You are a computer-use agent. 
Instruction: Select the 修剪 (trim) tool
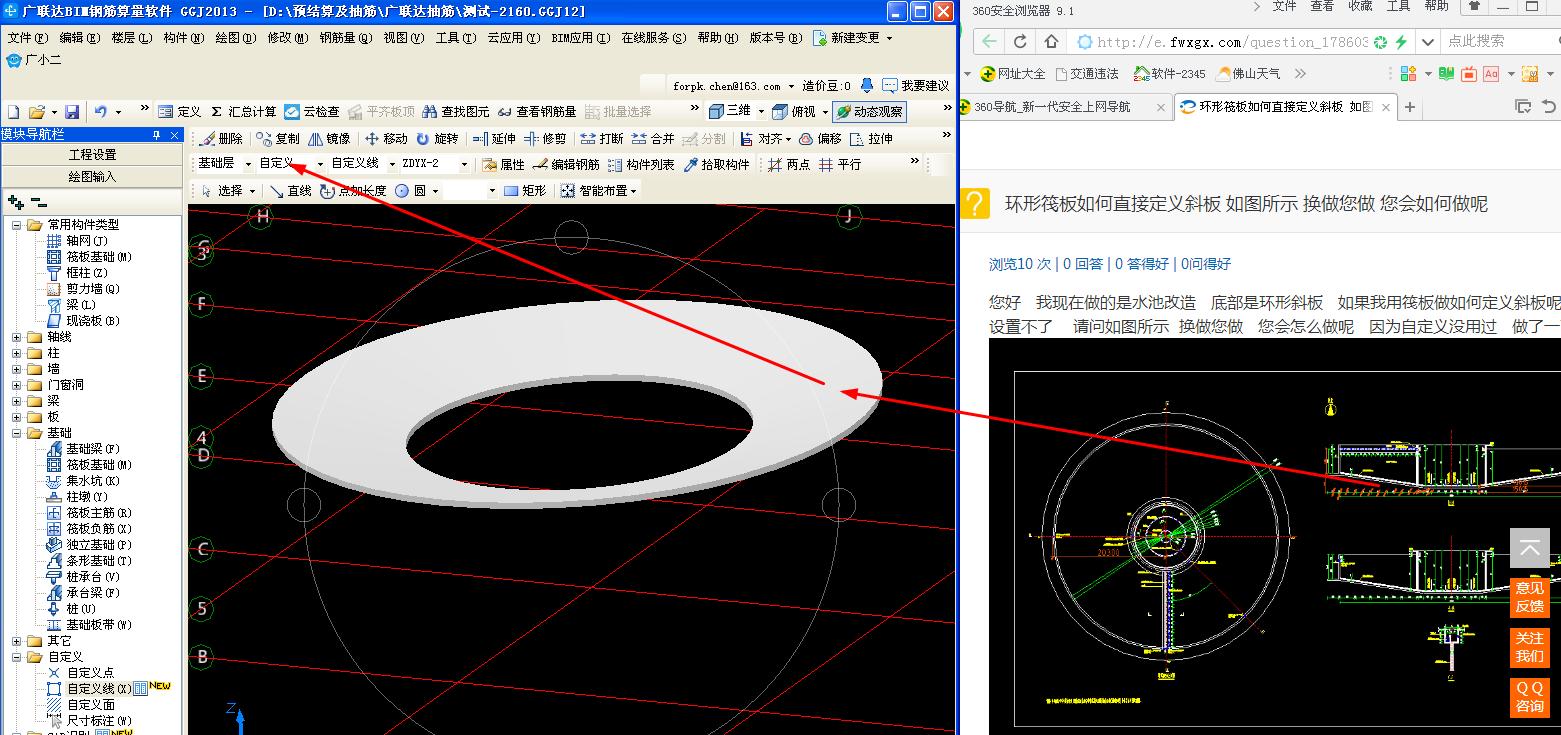click(545, 139)
